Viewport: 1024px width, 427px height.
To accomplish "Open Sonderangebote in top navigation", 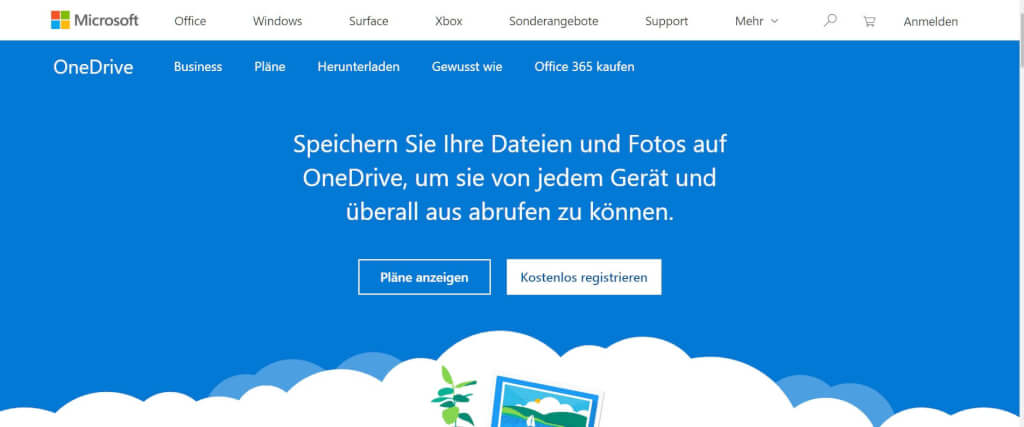I will [554, 21].
